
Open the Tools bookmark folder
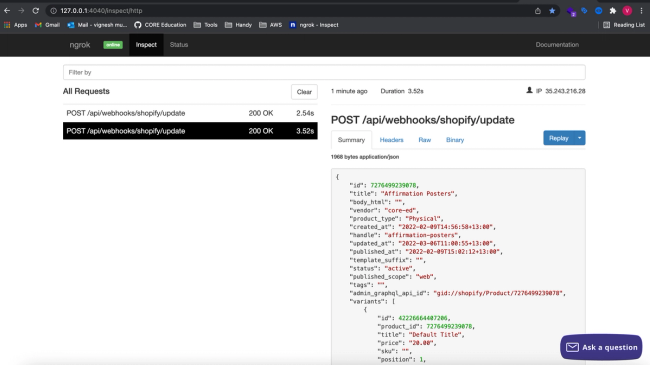point(206,25)
